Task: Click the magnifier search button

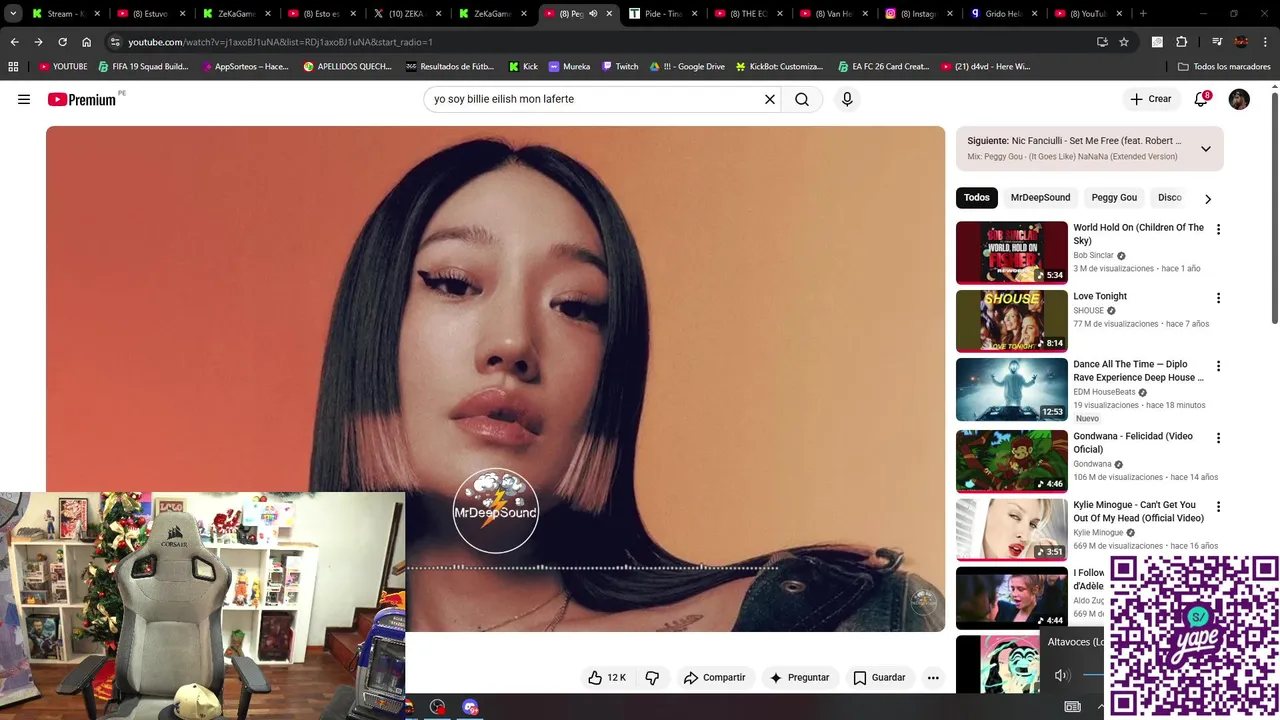Action: point(802,99)
